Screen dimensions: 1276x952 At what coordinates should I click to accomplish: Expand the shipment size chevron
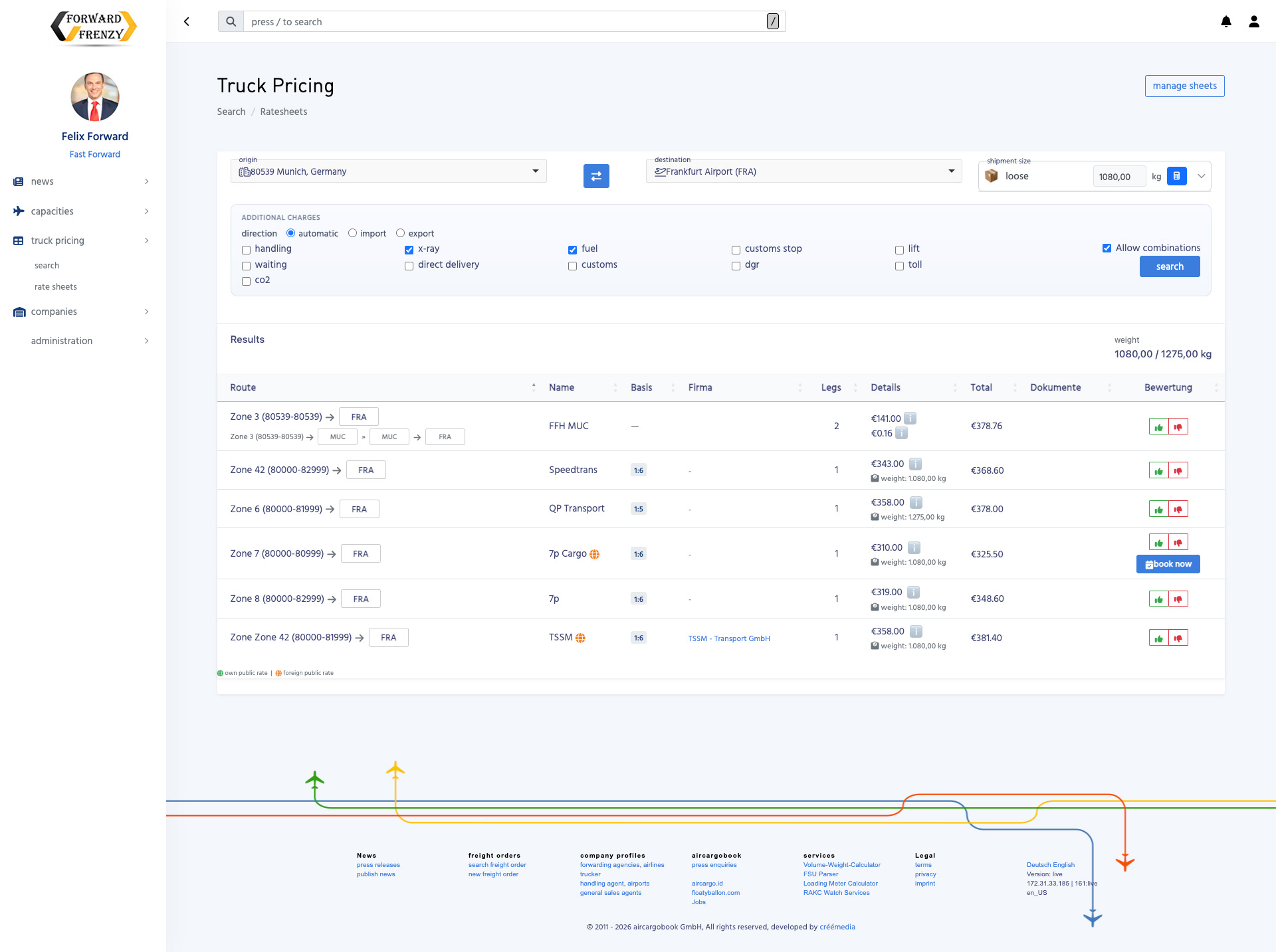pyautogui.click(x=1201, y=176)
